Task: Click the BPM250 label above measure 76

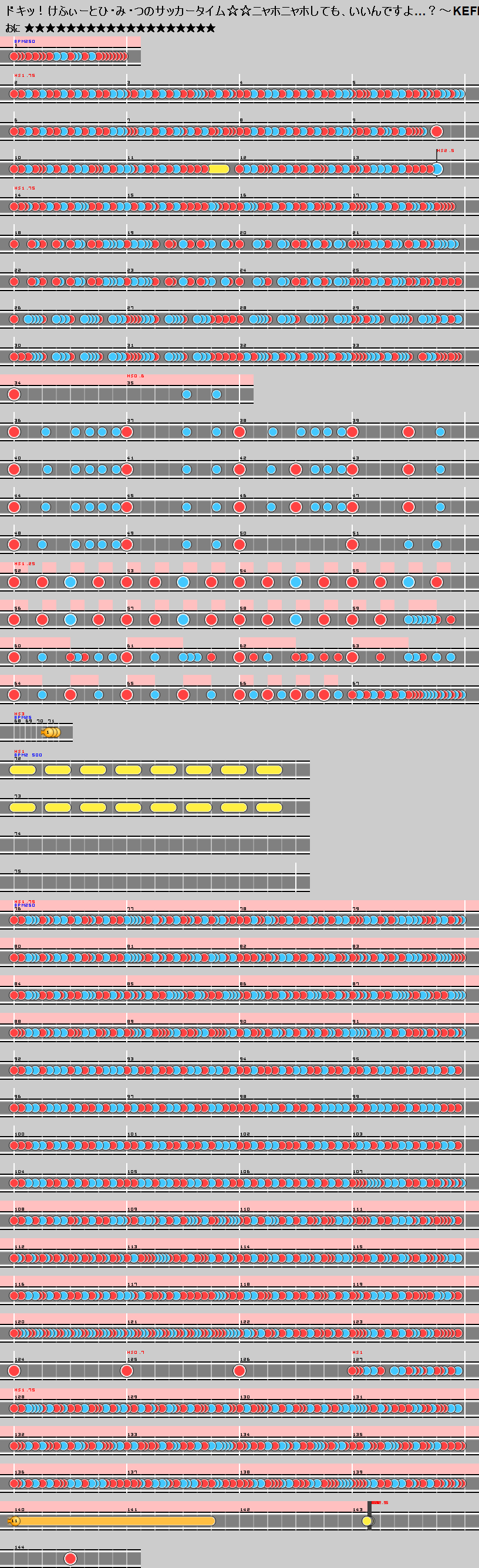Action: pyautogui.click(x=25, y=905)
